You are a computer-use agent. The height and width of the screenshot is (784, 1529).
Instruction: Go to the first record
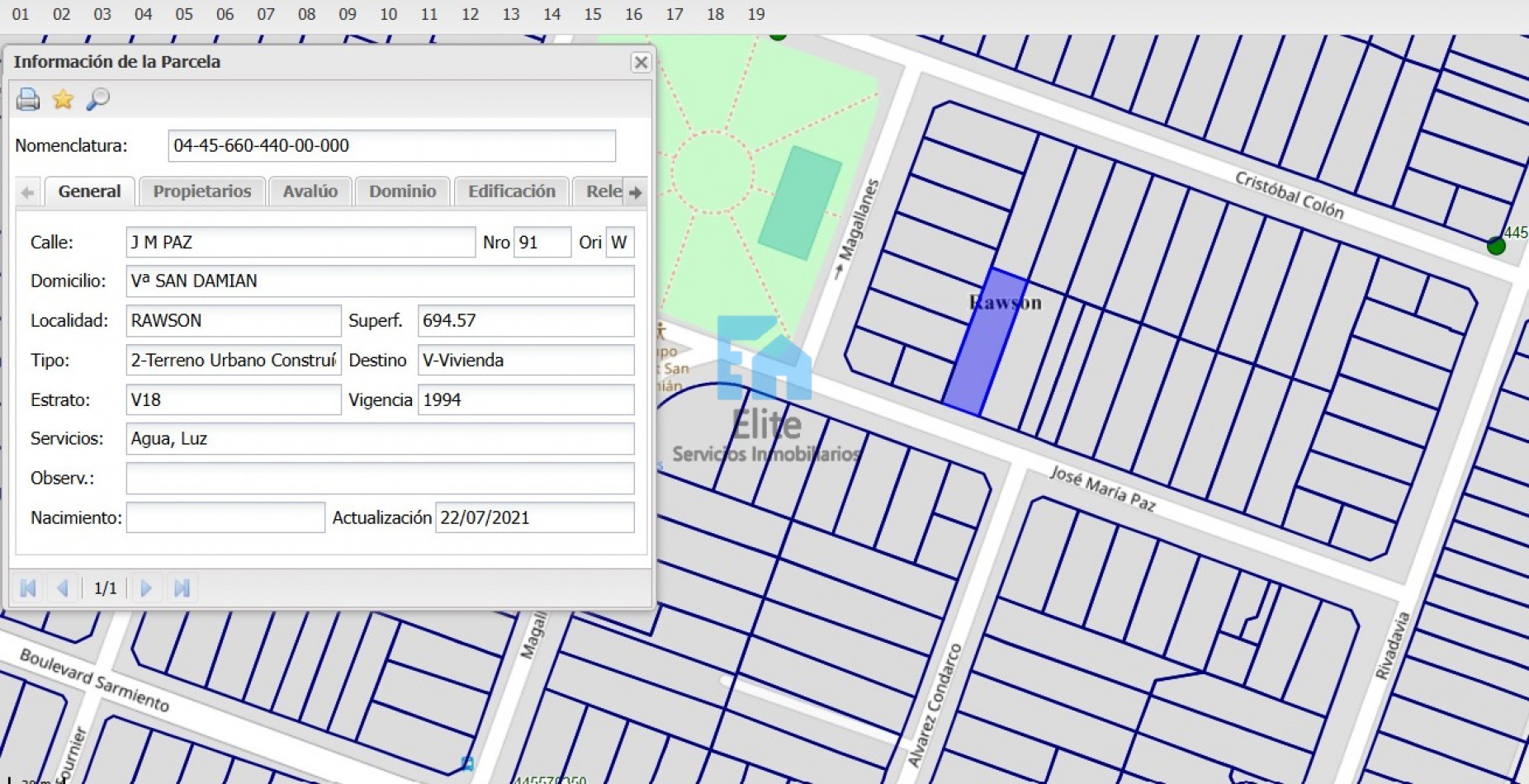(x=28, y=588)
